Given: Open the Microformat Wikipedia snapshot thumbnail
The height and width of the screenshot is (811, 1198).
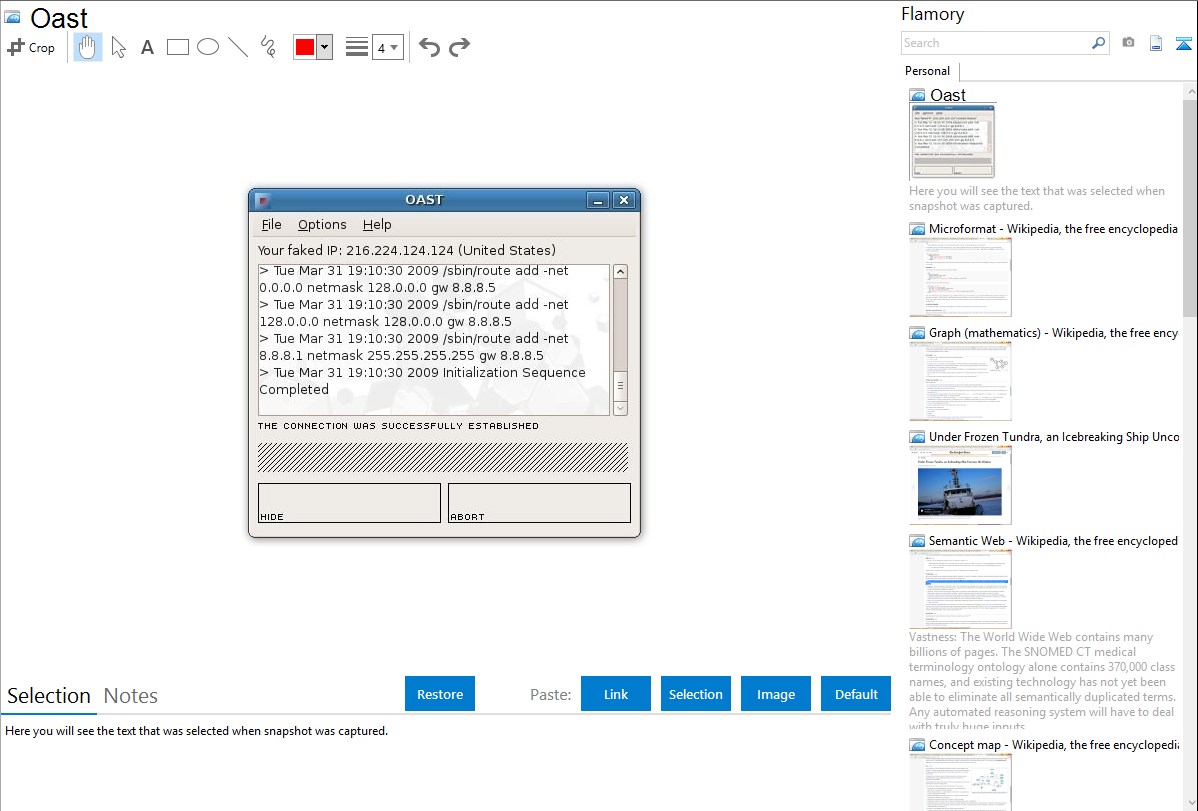Looking at the screenshot, I should pyautogui.click(x=960, y=277).
